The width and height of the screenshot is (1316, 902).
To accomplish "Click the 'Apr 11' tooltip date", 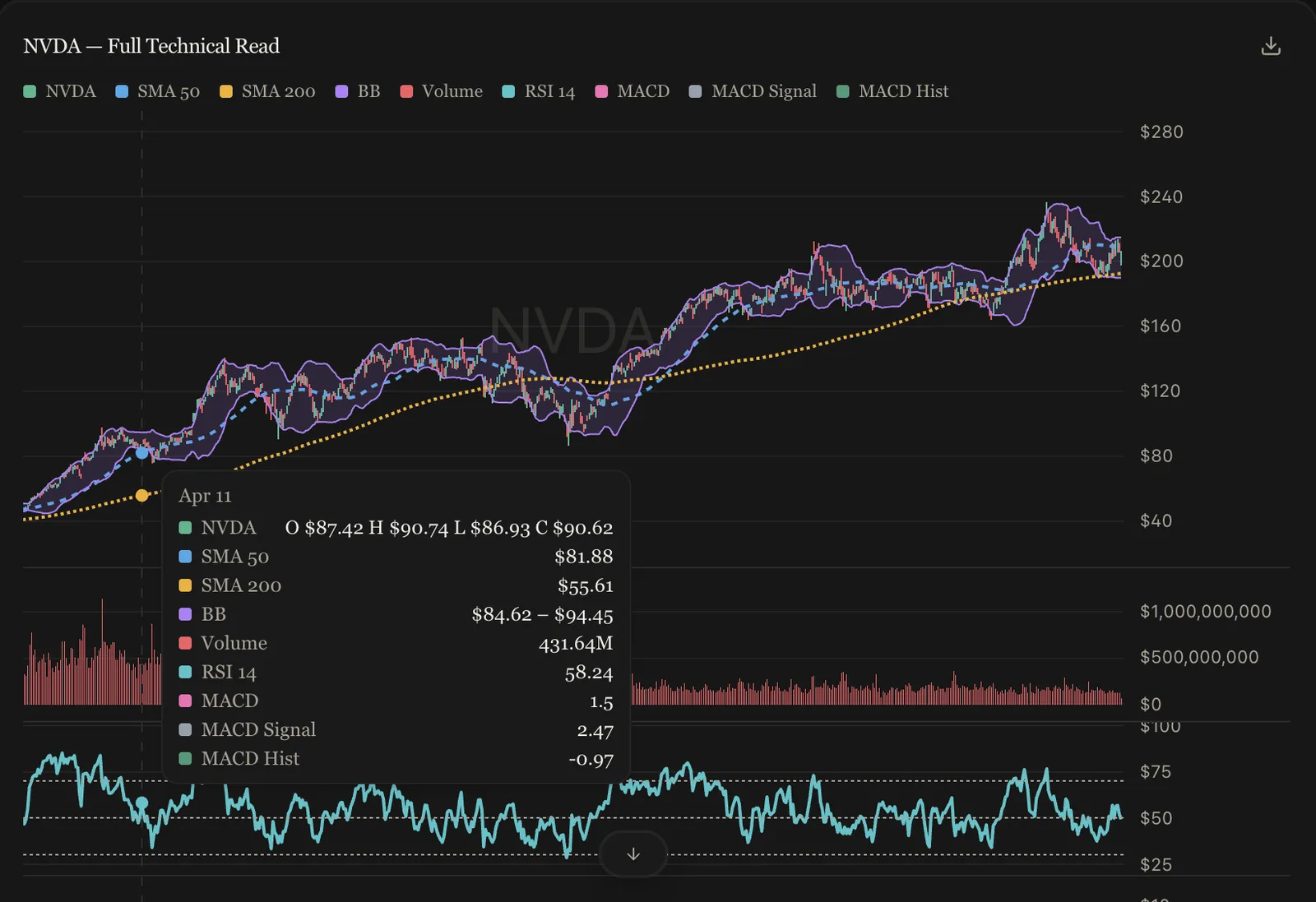I will [x=205, y=496].
